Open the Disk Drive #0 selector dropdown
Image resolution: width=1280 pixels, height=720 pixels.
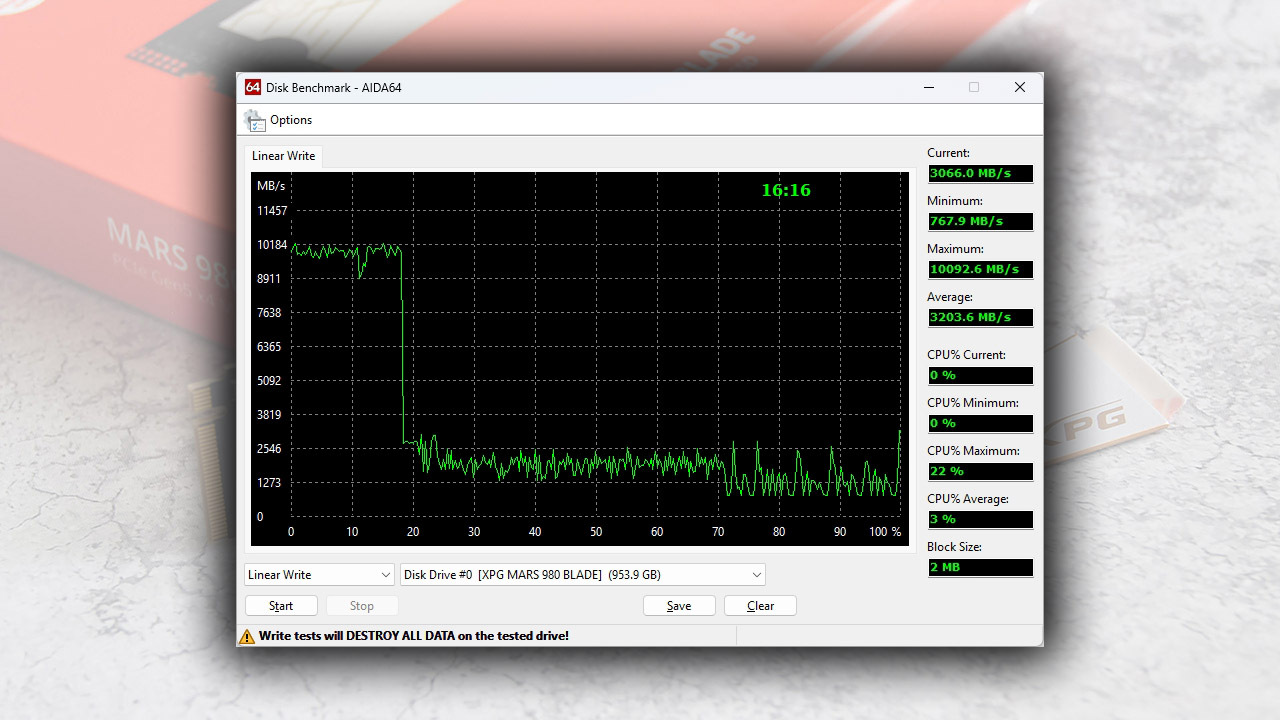coord(583,575)
